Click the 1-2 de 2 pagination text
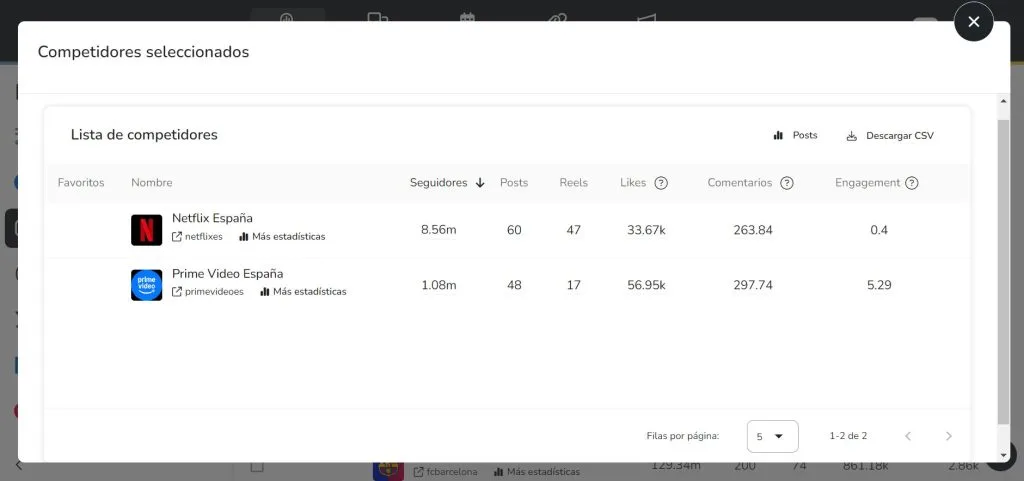This screenshot has height=481, width=1024. 848,436
